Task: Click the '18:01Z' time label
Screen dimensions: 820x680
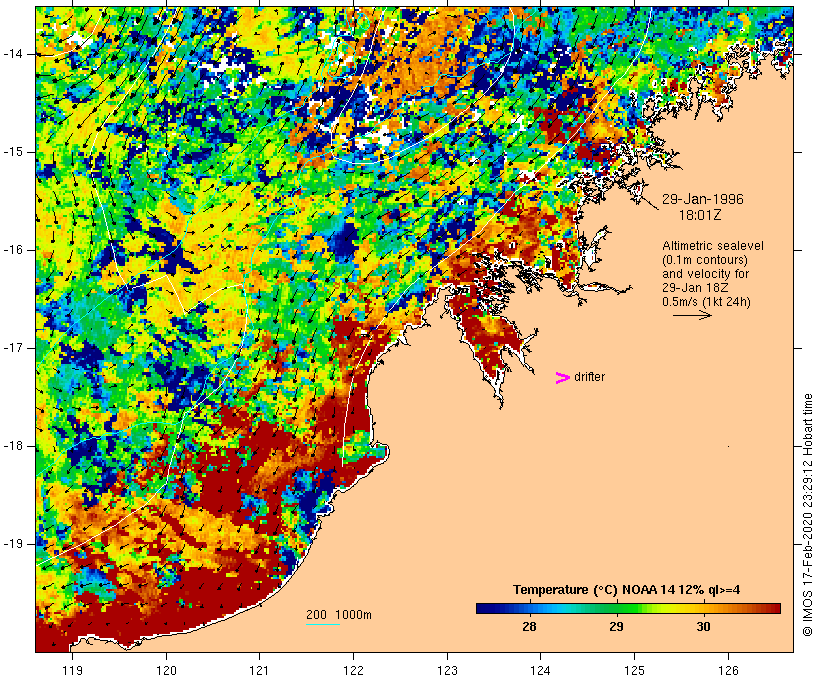Action: pyautogui.click(x=700, y=215)
